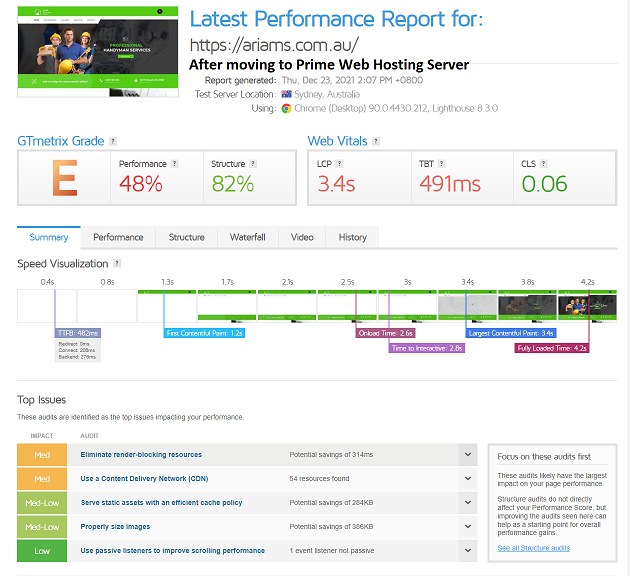Expand the efficient cache policy audit

(468, 502)
